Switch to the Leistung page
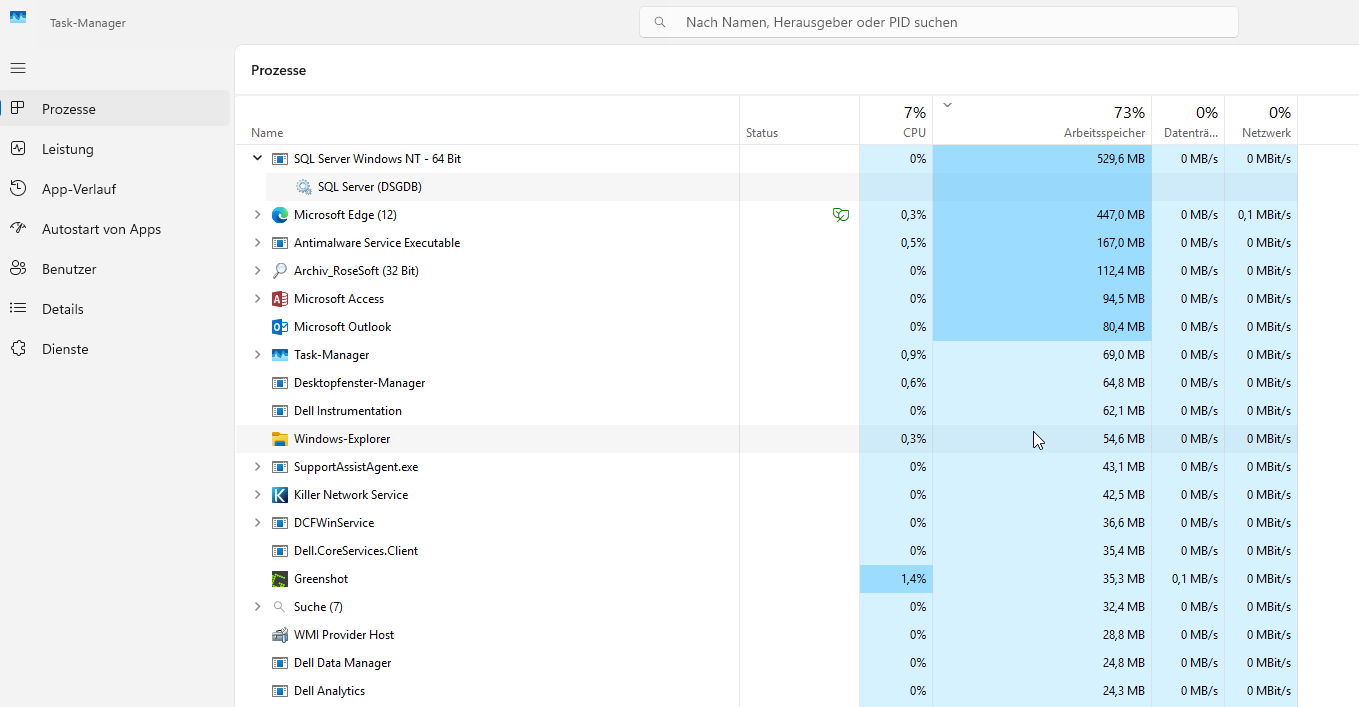Viewport: 1359px width, 707px height. coord(116,149)
